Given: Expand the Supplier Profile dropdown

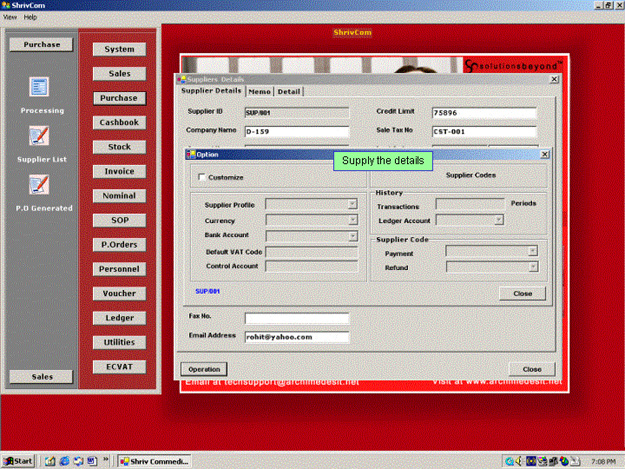Looking at the screenshot, I should tap(352, 204).
